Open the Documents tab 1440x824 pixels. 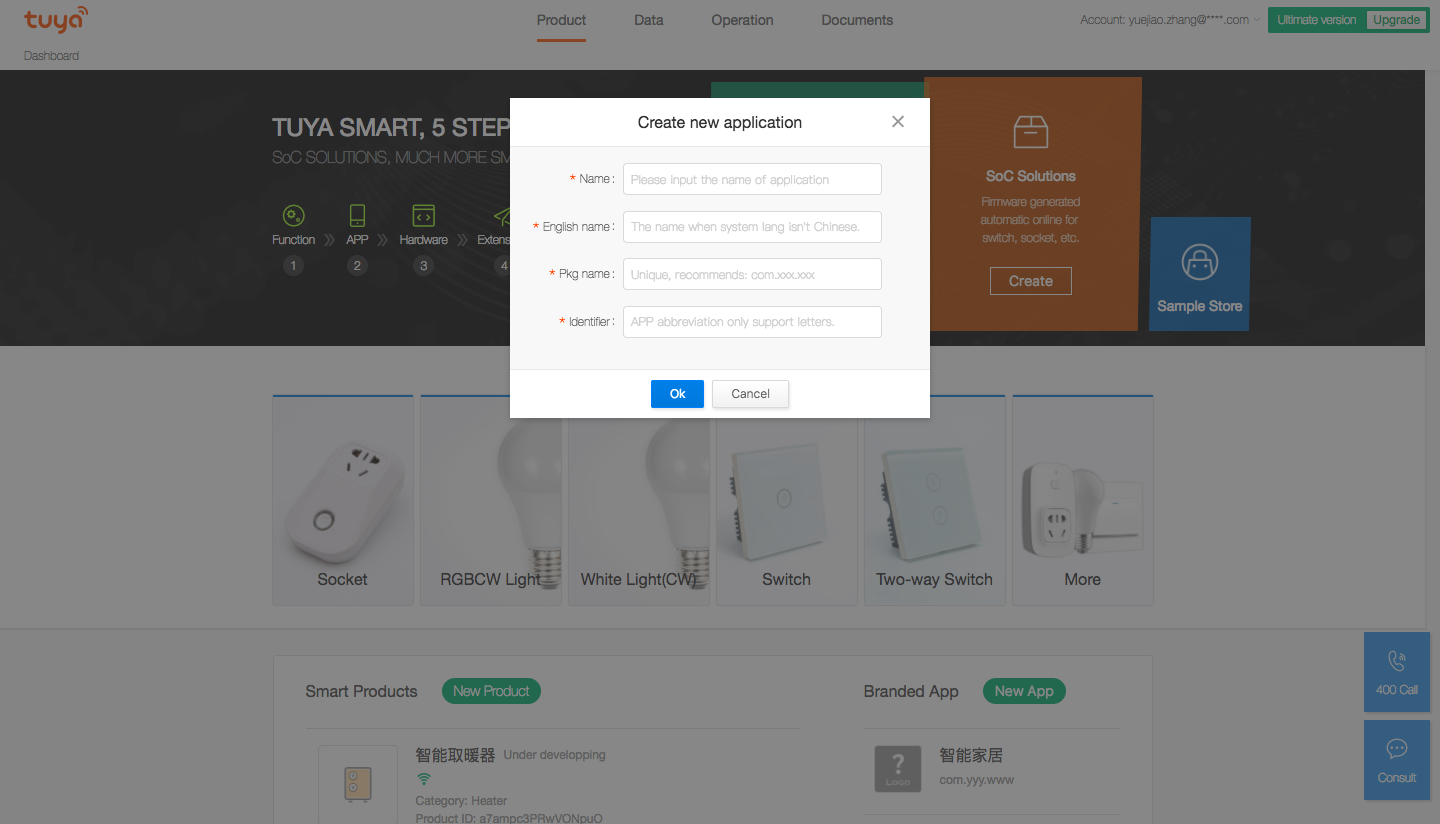click(x=857, y=20)
